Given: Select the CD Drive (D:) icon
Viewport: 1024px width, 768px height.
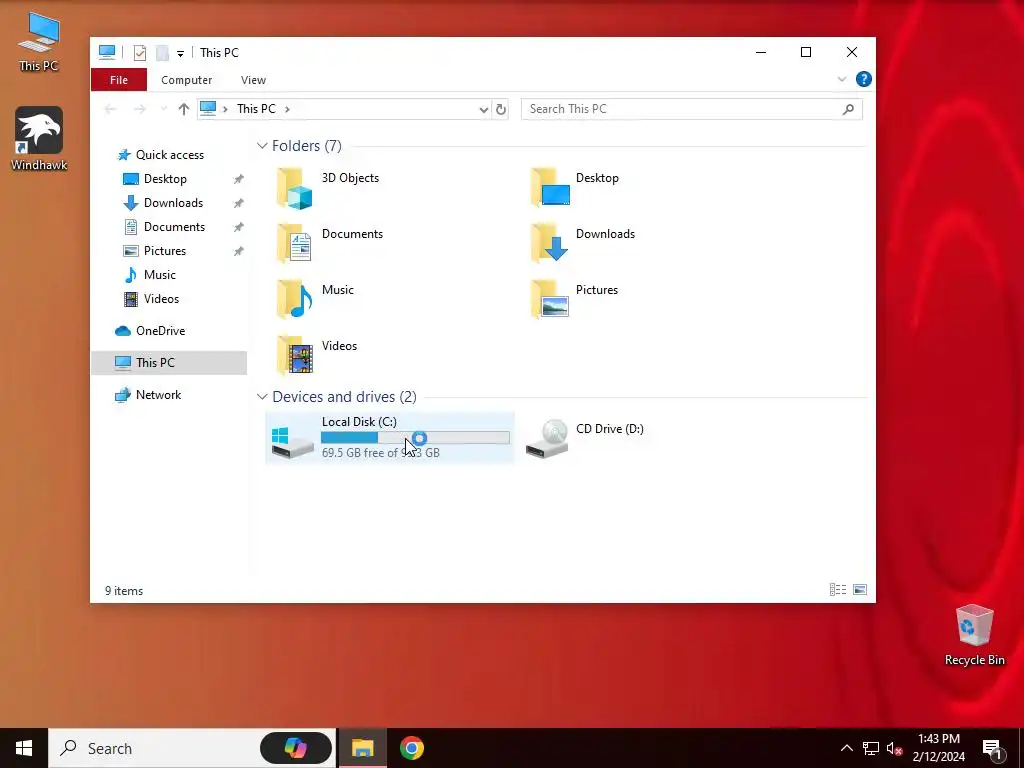Looking at the screenshot, I should (547, 438).
